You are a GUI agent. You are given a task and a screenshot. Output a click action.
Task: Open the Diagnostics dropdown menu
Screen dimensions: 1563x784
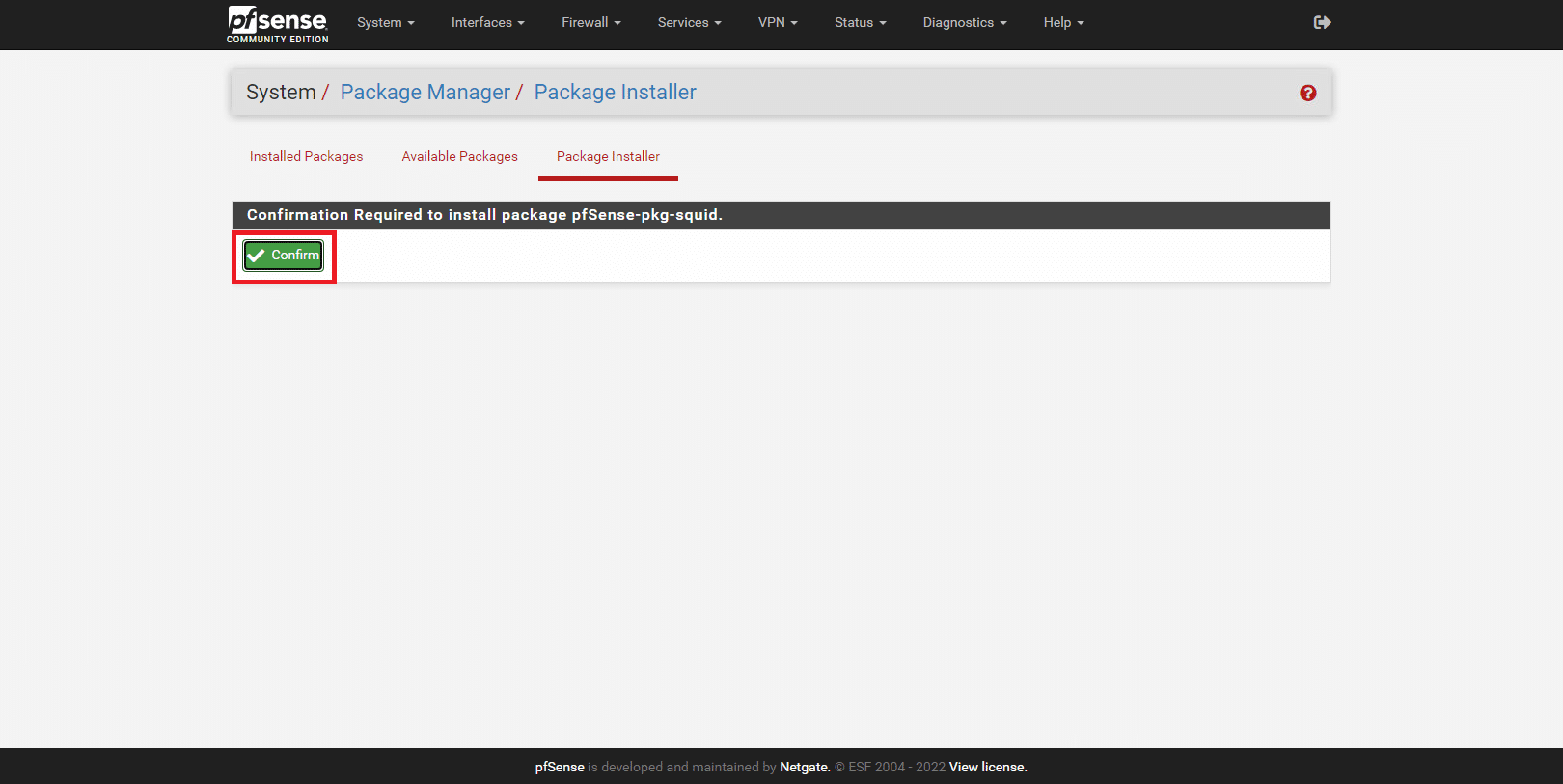[965, 22]
